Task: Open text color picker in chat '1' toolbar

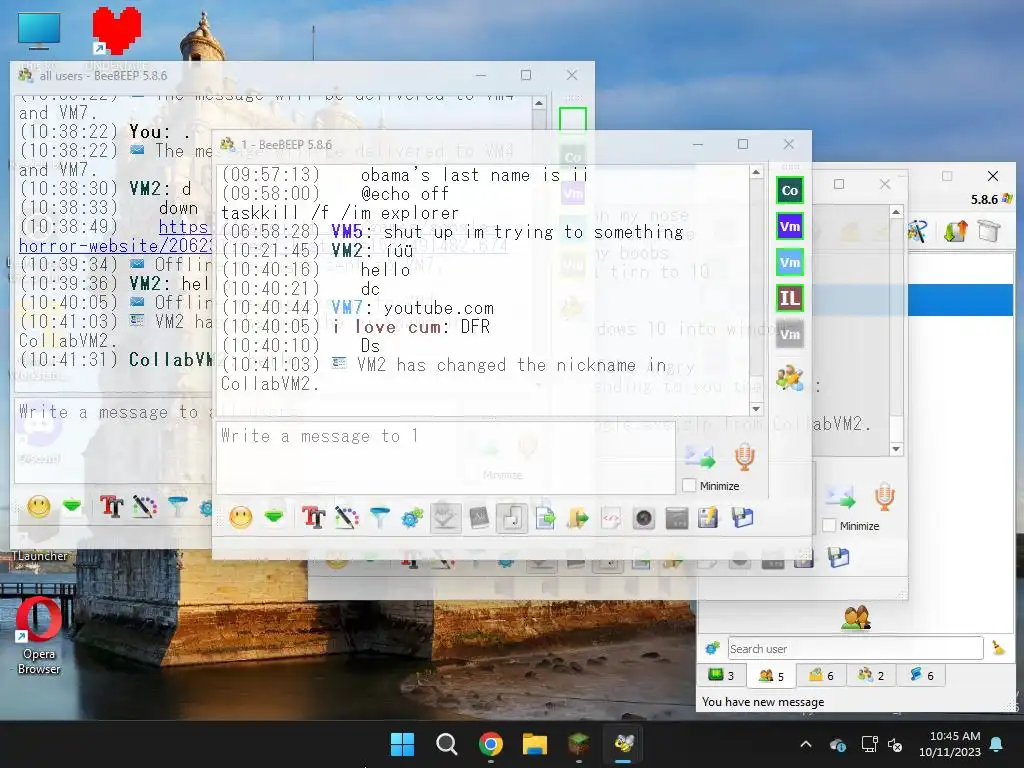Action: click(x=347, y=518)
